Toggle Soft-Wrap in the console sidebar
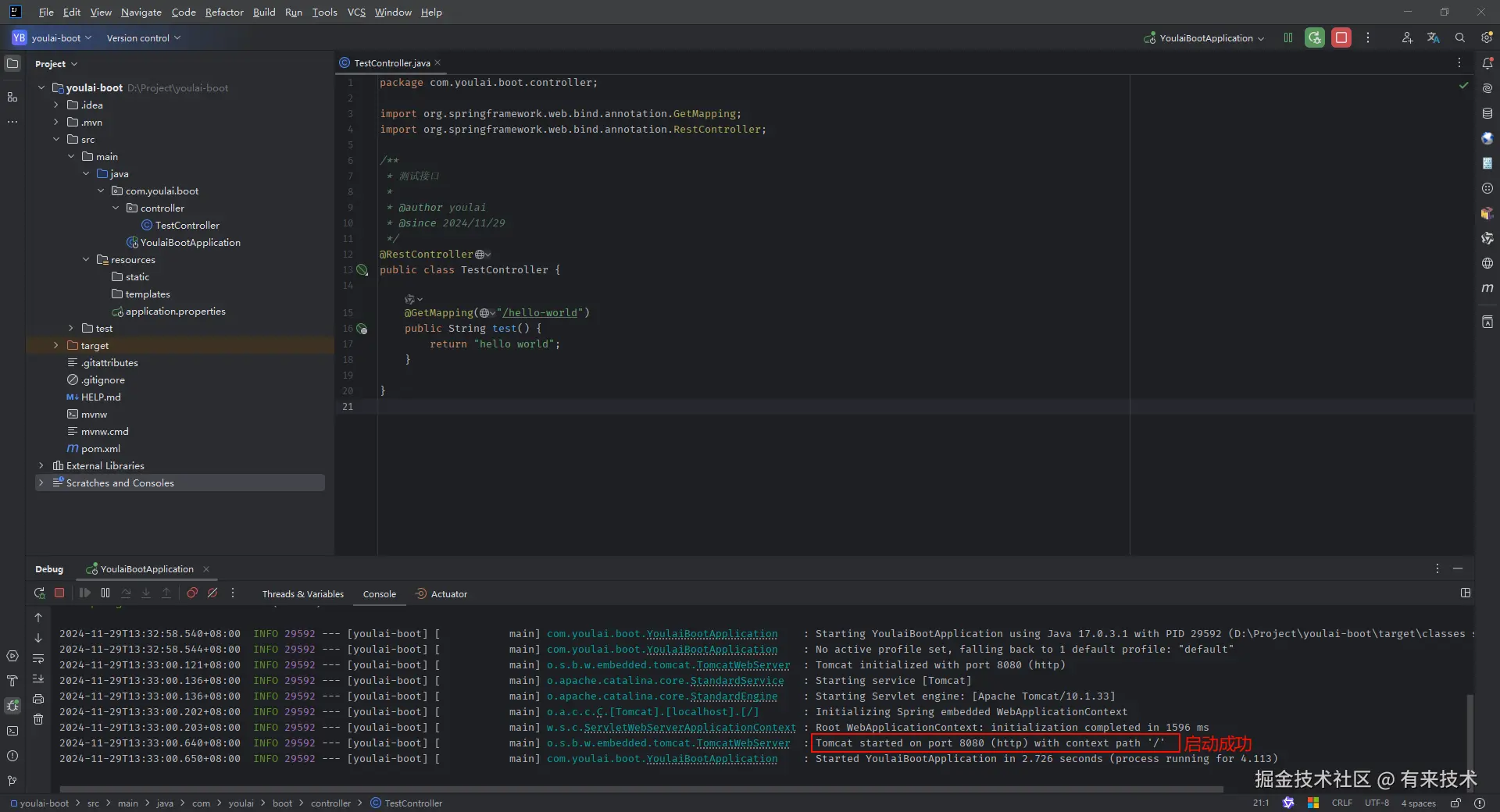 pos(38,658)
